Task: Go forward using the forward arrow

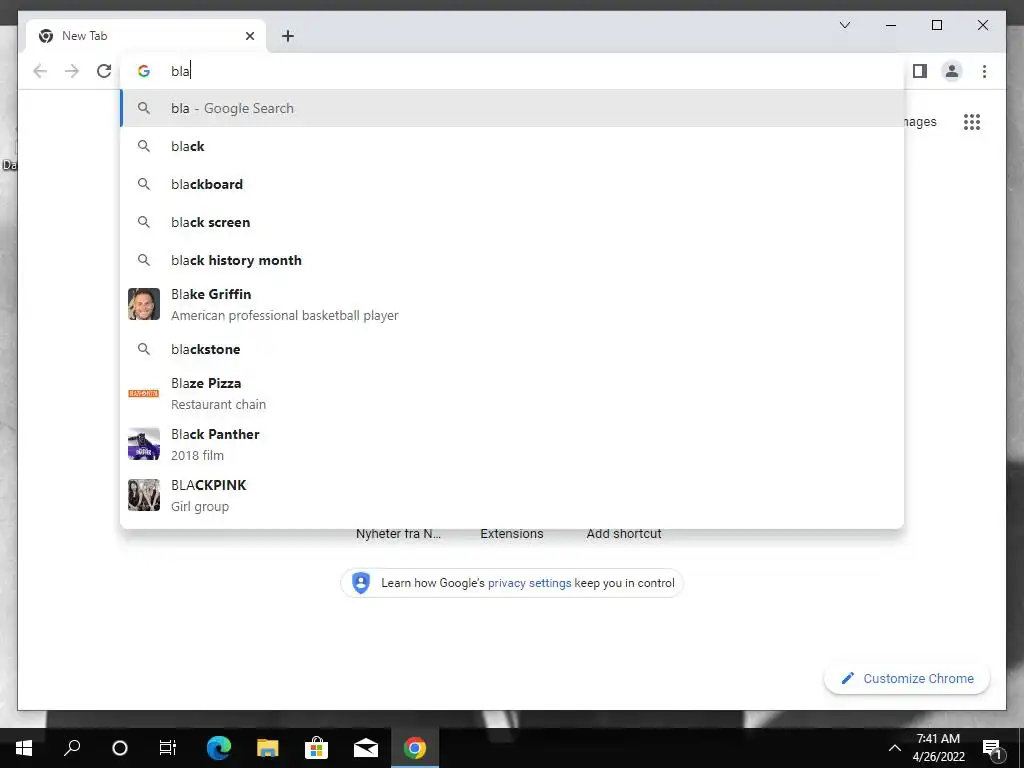Action: (72, 71)
